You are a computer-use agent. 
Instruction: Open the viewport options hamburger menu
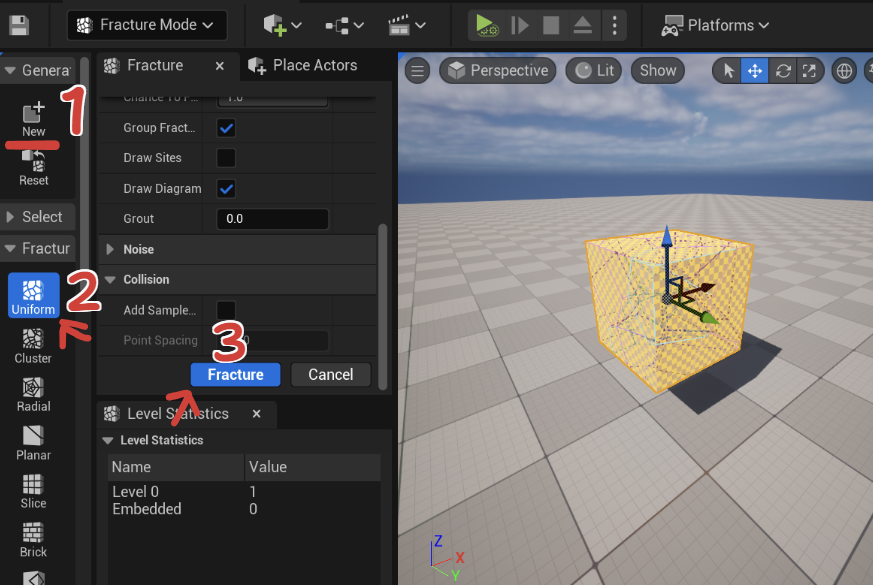click(x=417, y=71)
